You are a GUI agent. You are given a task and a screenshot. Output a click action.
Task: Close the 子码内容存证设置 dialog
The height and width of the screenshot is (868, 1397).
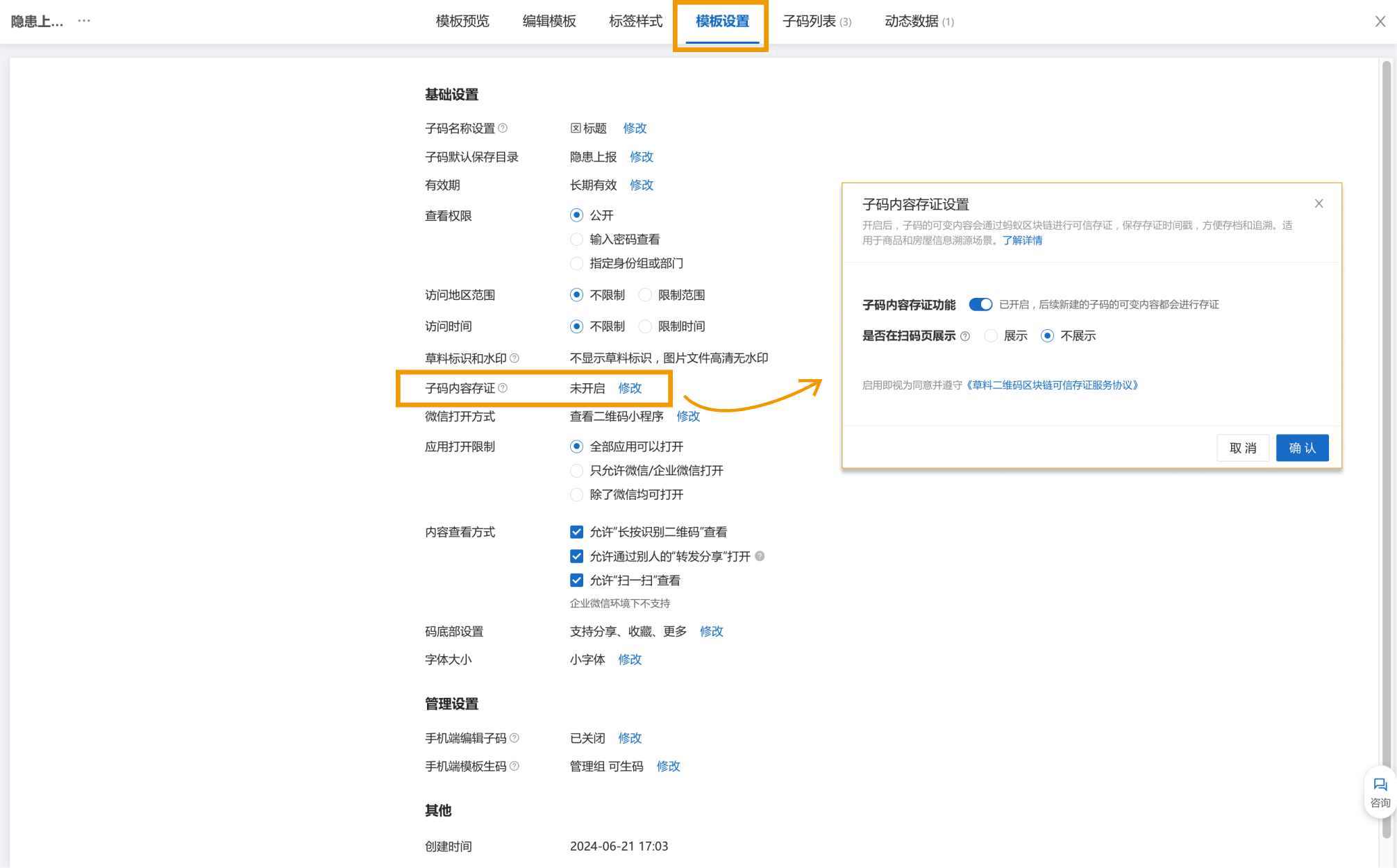(1319, 203)
